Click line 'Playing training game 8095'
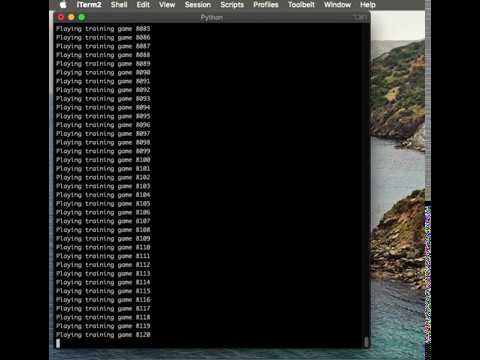Viewport: 480px width, 360px height. click(103, 116)
